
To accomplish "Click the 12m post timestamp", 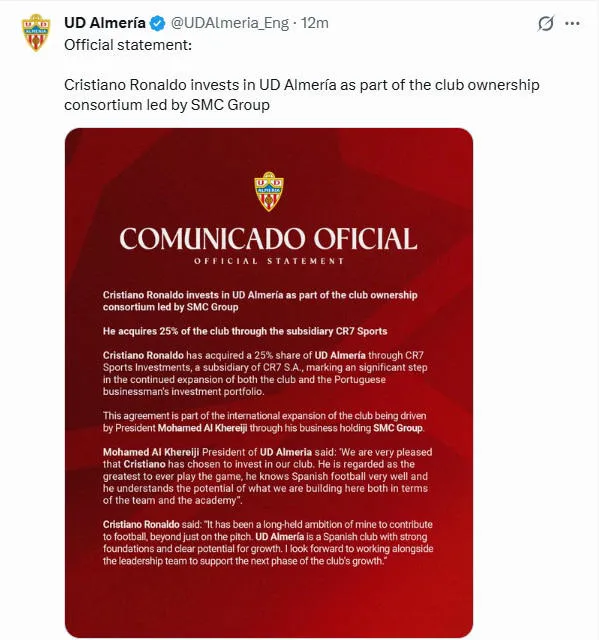I will [314, 23].
